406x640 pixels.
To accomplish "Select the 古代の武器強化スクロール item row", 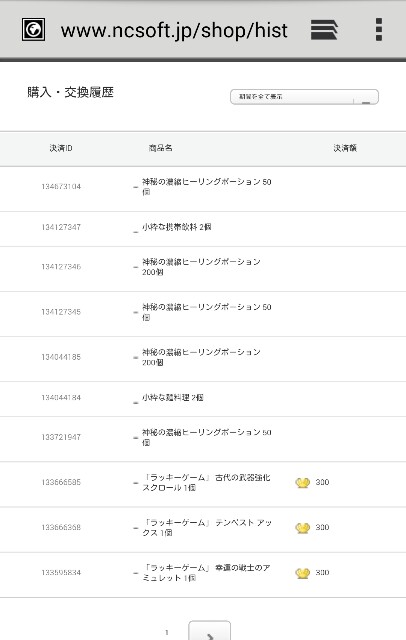I will (203, 484).
